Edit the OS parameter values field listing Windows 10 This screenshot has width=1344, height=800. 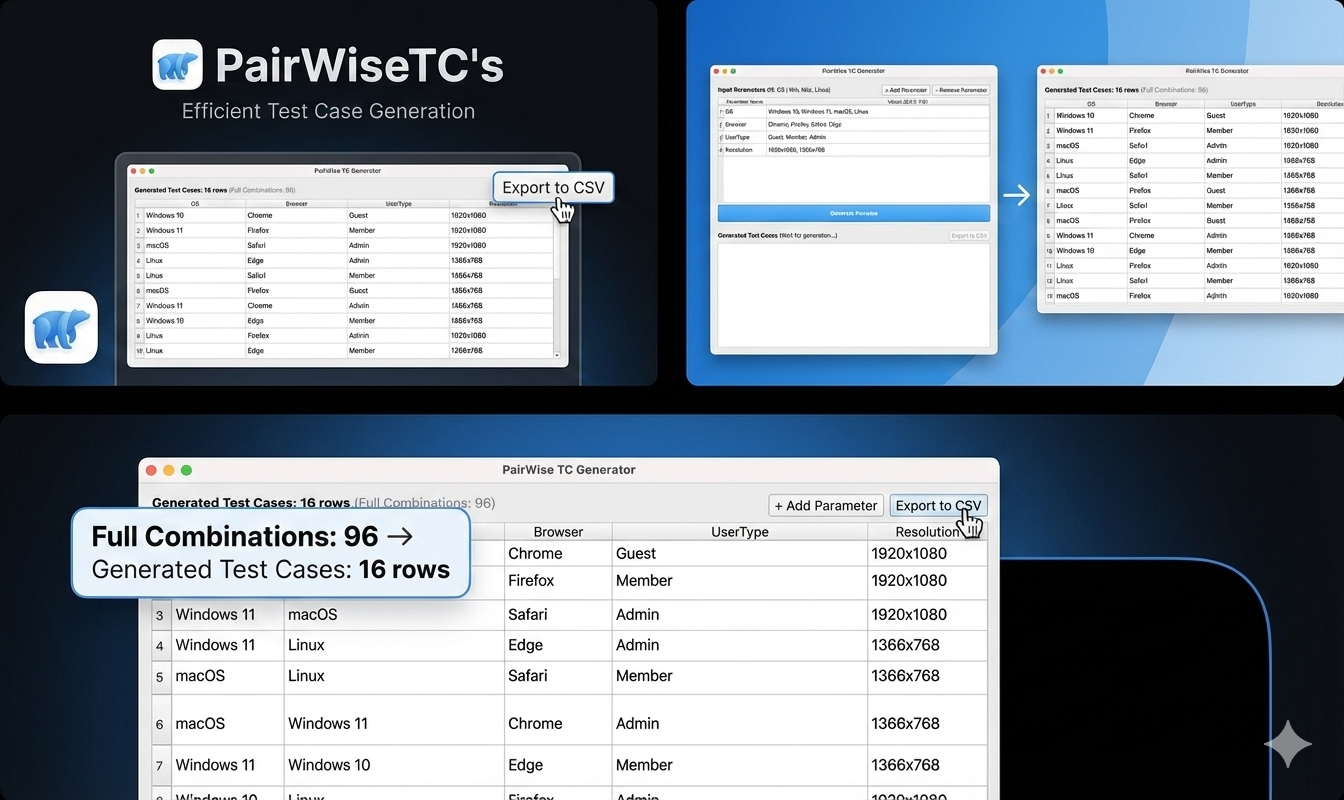[x=820, y=112]
